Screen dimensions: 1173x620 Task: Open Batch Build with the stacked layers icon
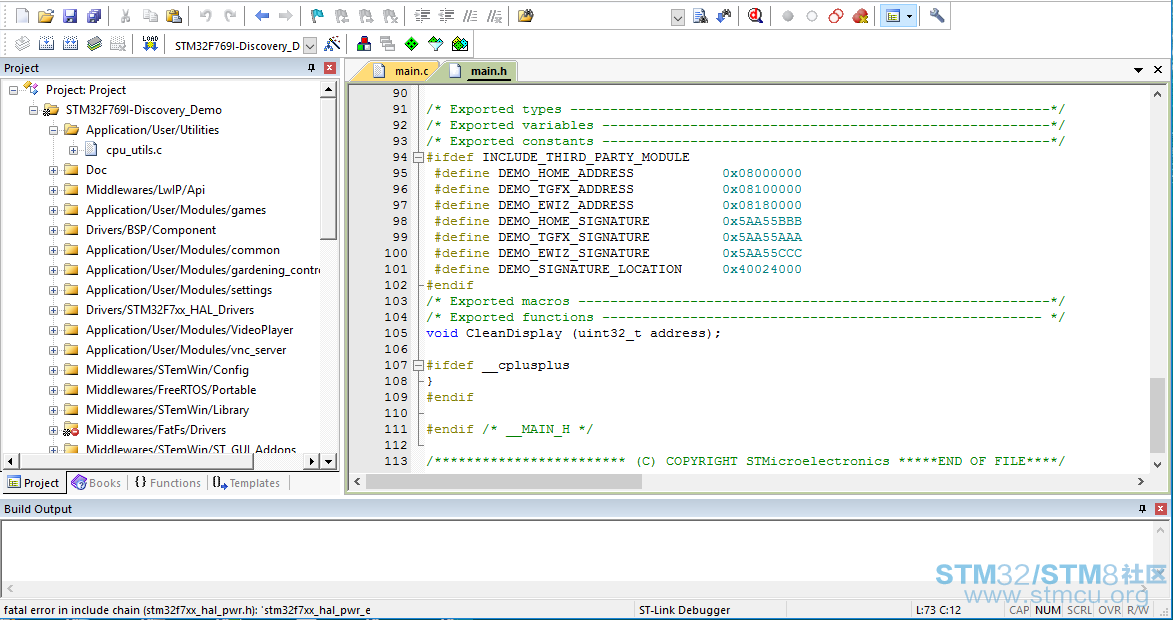(94, 44)
